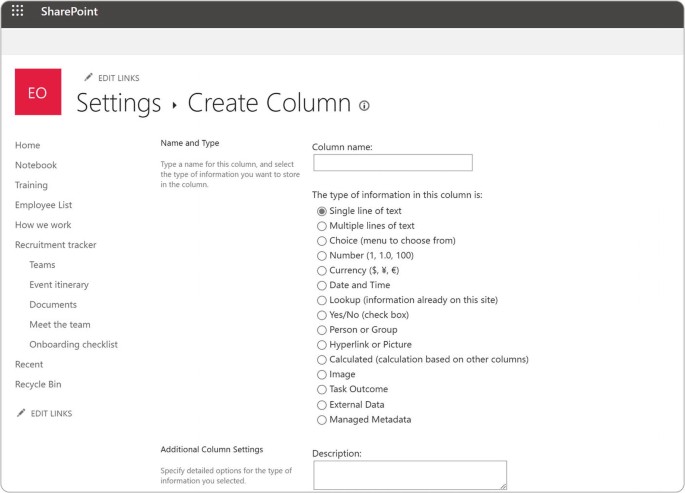Screen dimensions: 685x493
Task: Select the Single line of text radio button
Action: (x=322, y=211)
